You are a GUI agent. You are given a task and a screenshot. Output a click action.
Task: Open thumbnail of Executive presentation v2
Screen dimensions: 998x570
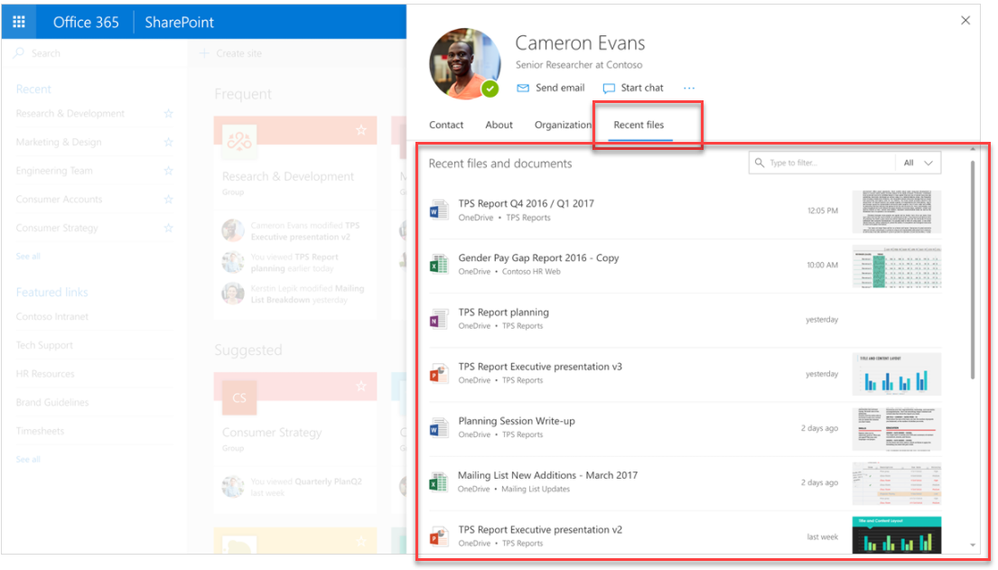[x=896, y=534]
